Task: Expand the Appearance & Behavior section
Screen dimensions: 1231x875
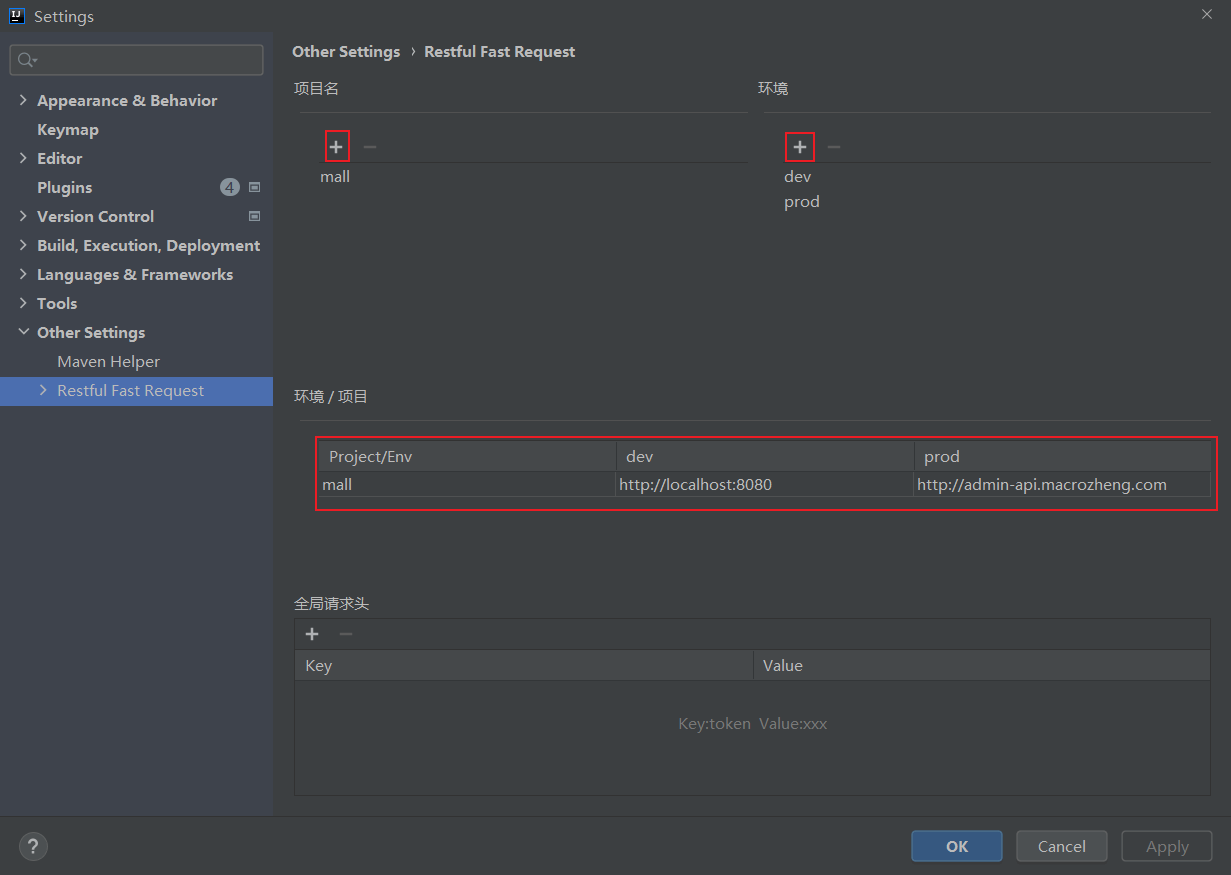Action: pos(23,100)
